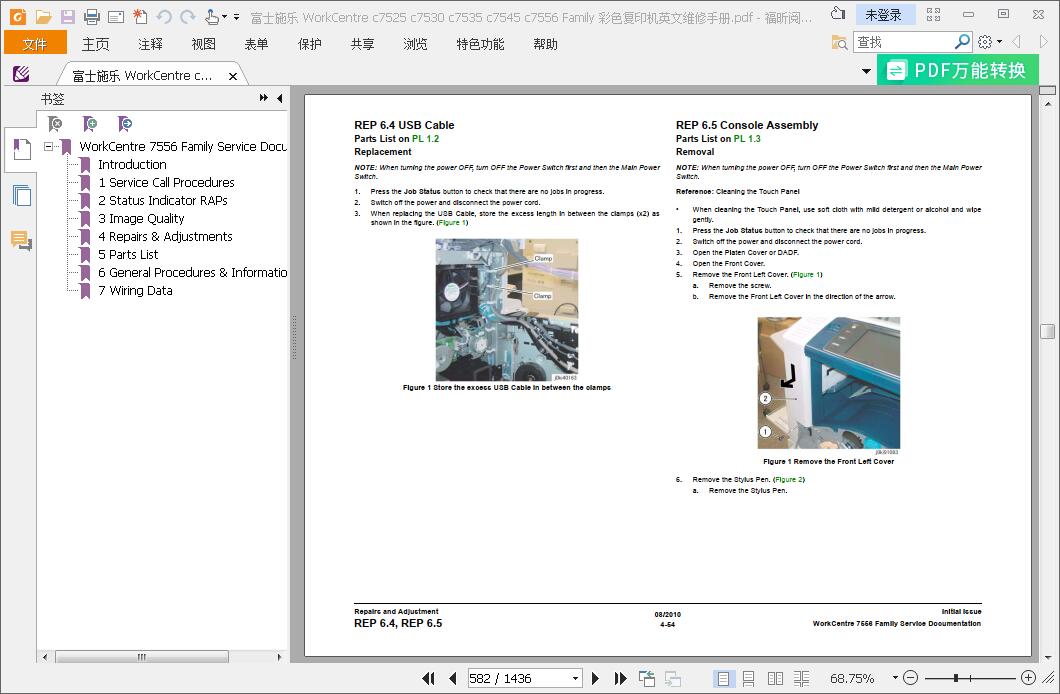
Task: Click the magnifier search icon
Action: tap(962, 42)
